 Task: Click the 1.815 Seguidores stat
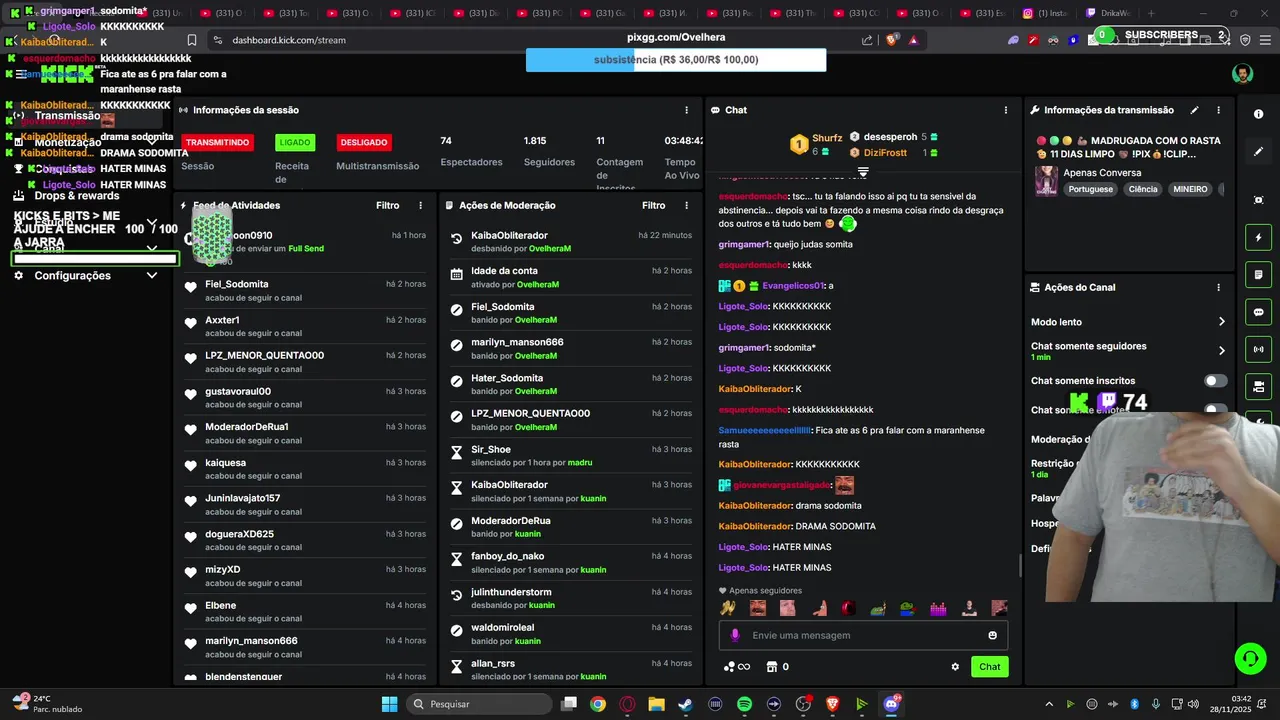549,151
